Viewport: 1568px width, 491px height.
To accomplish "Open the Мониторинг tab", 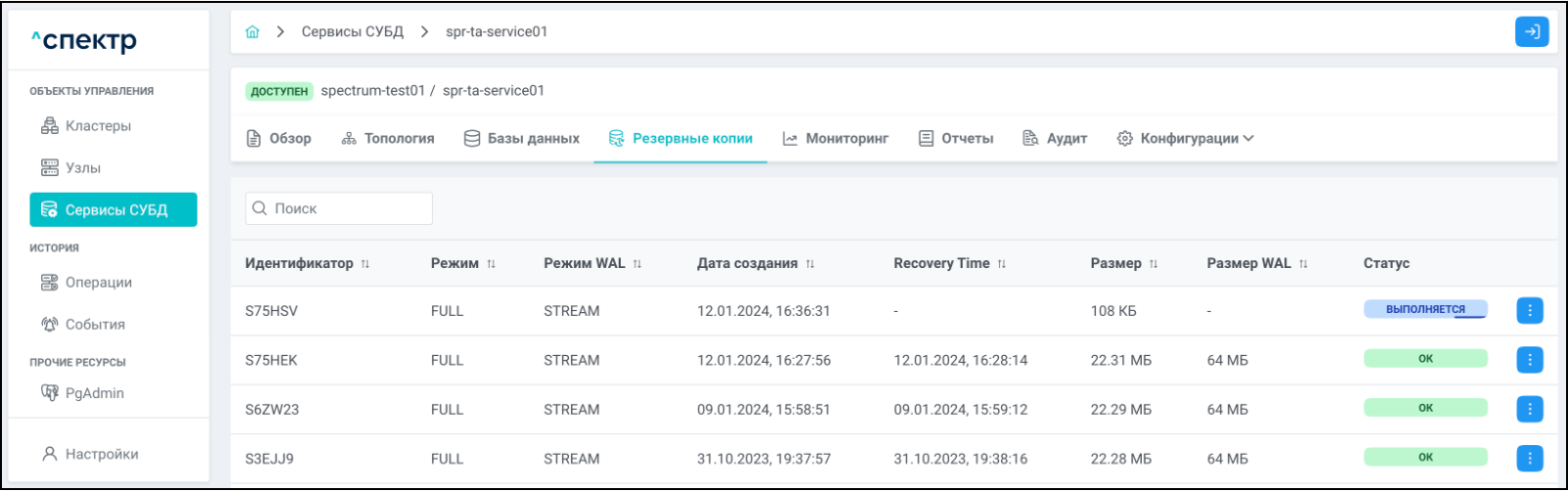I will 836,139.
